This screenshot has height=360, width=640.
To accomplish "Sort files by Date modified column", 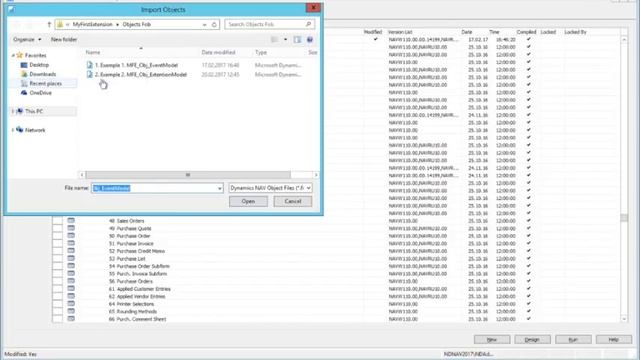I will 218,52.
